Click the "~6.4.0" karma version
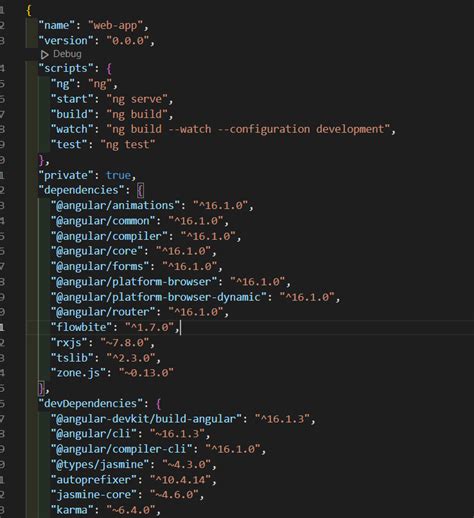 tap(131, 510)
